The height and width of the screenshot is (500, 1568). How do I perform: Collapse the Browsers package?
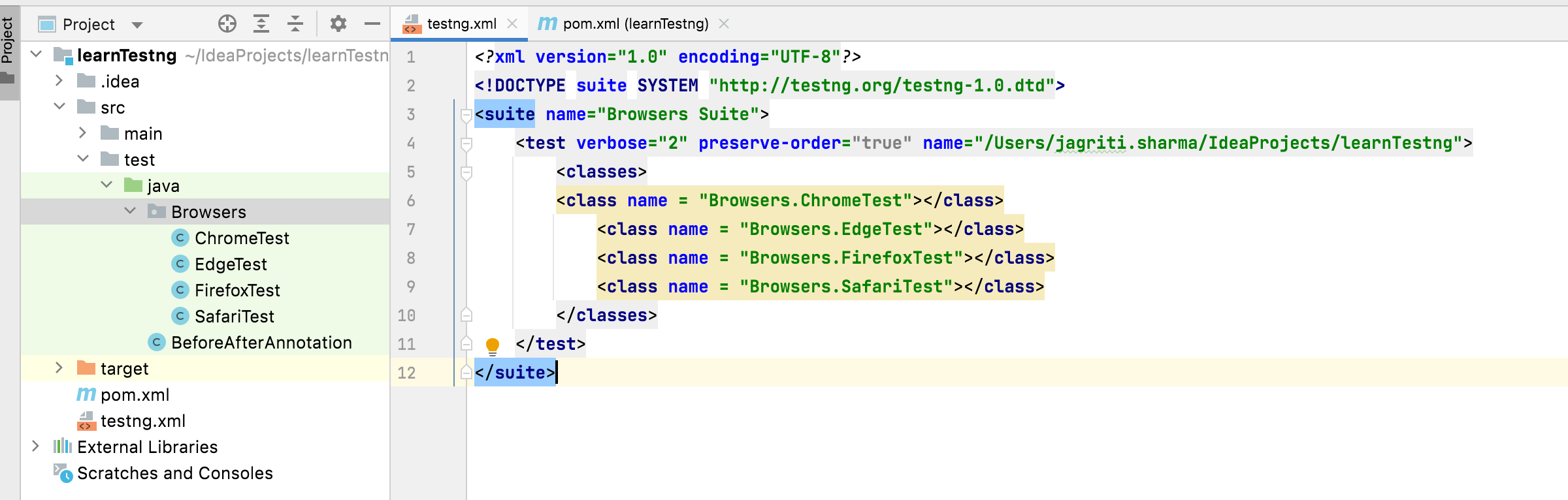point(130,211)
